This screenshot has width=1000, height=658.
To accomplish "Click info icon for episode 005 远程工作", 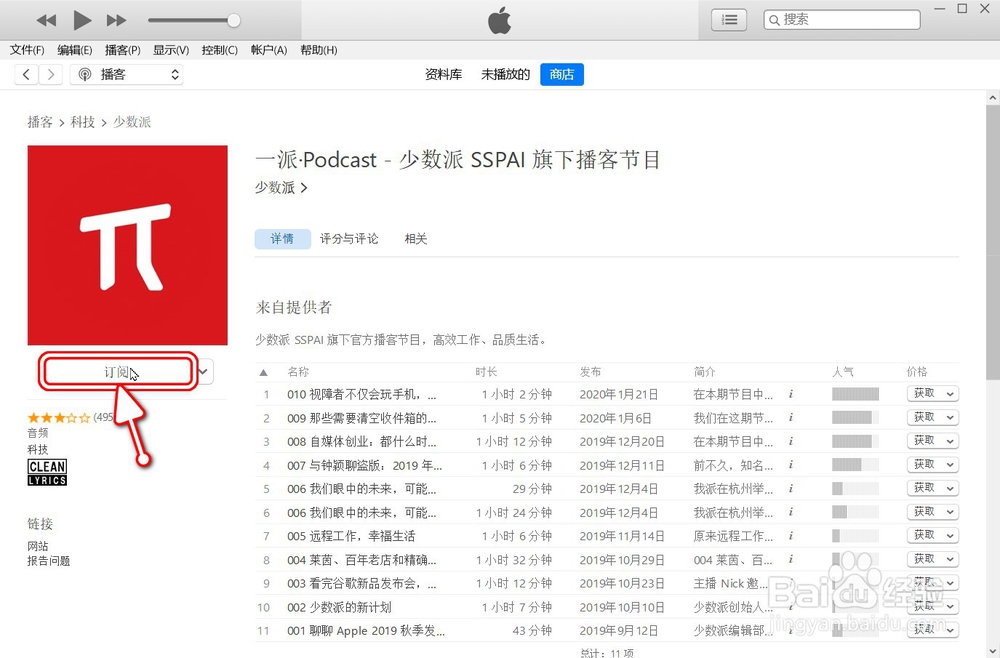I will click(791, 536).
